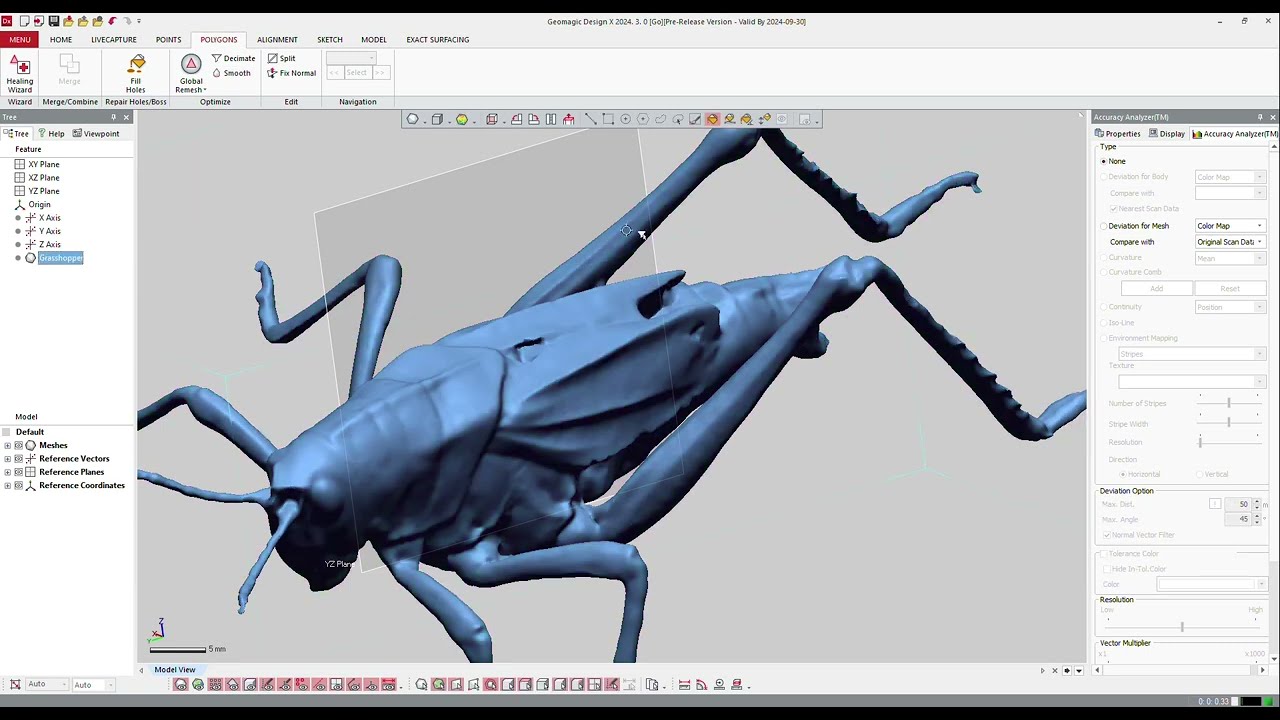Viewport: 1280px width, 720px height.
Task: Select the line selection mode icon
Action: coord(591,119)
